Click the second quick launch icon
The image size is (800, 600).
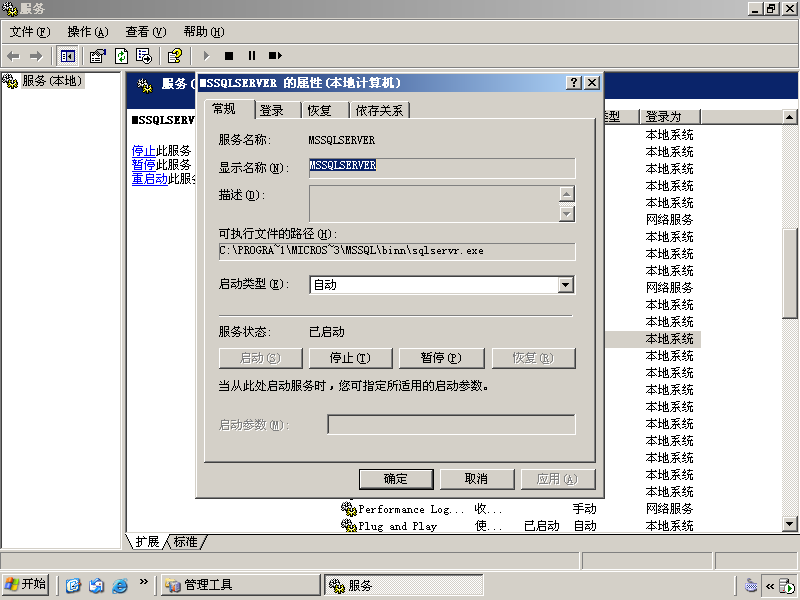[x=96, y=585]
